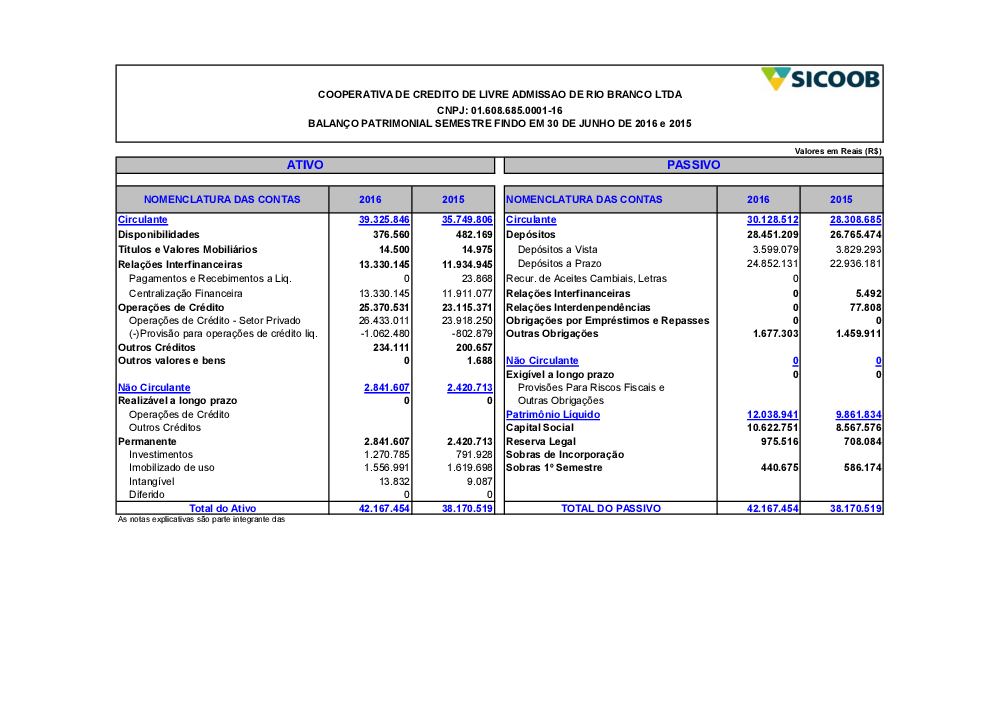This screenshot has height=707, width=1000.
Task: Select the Imobilizado de uso row label
Action: click(x=172, y=468)
